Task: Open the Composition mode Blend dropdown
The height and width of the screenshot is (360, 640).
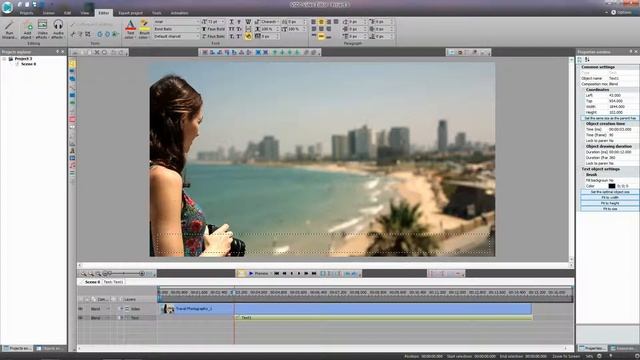Action: point(623,84)
